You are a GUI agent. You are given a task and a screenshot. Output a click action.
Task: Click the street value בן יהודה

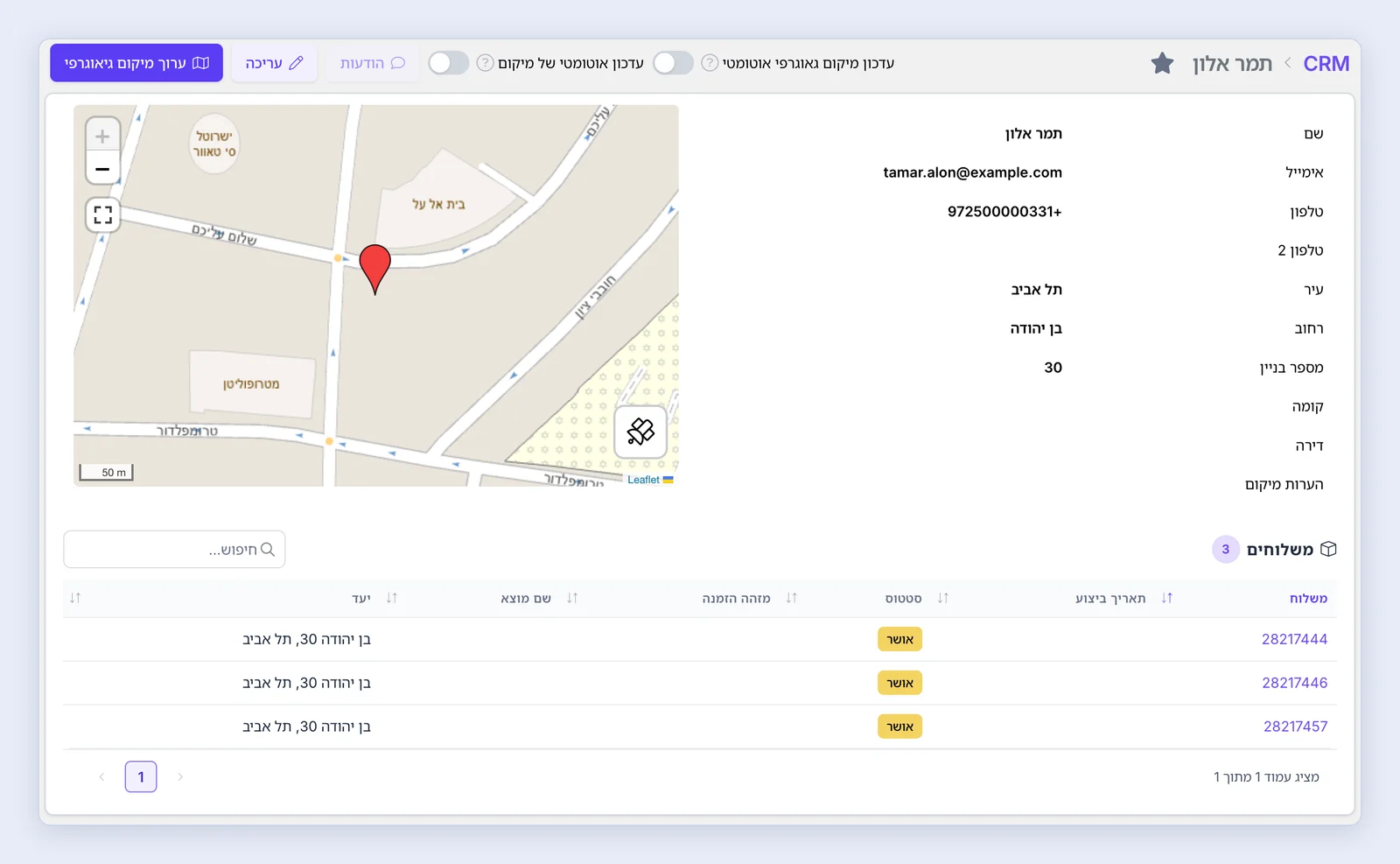1036,328
